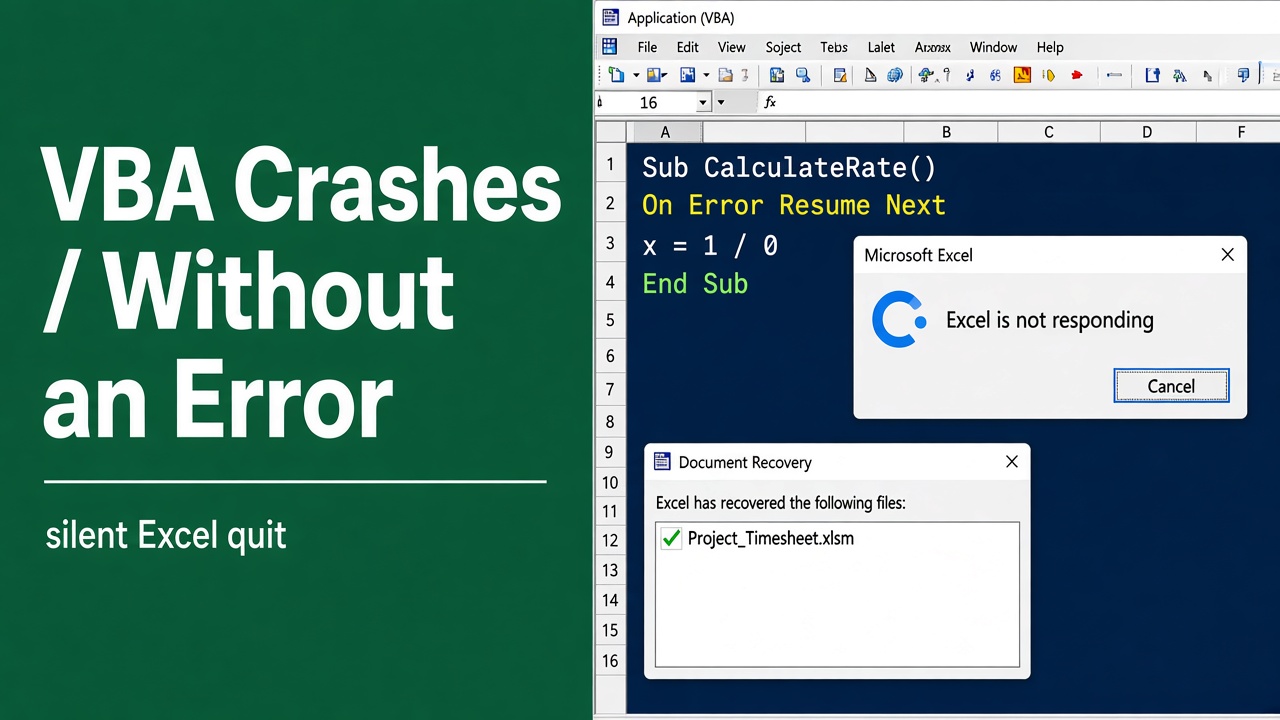Click the 'Excel is not responding' message
Image resolution: width=1280 pixels, height=720 pixels.
pyautogui.click(x=1049, y=320)
